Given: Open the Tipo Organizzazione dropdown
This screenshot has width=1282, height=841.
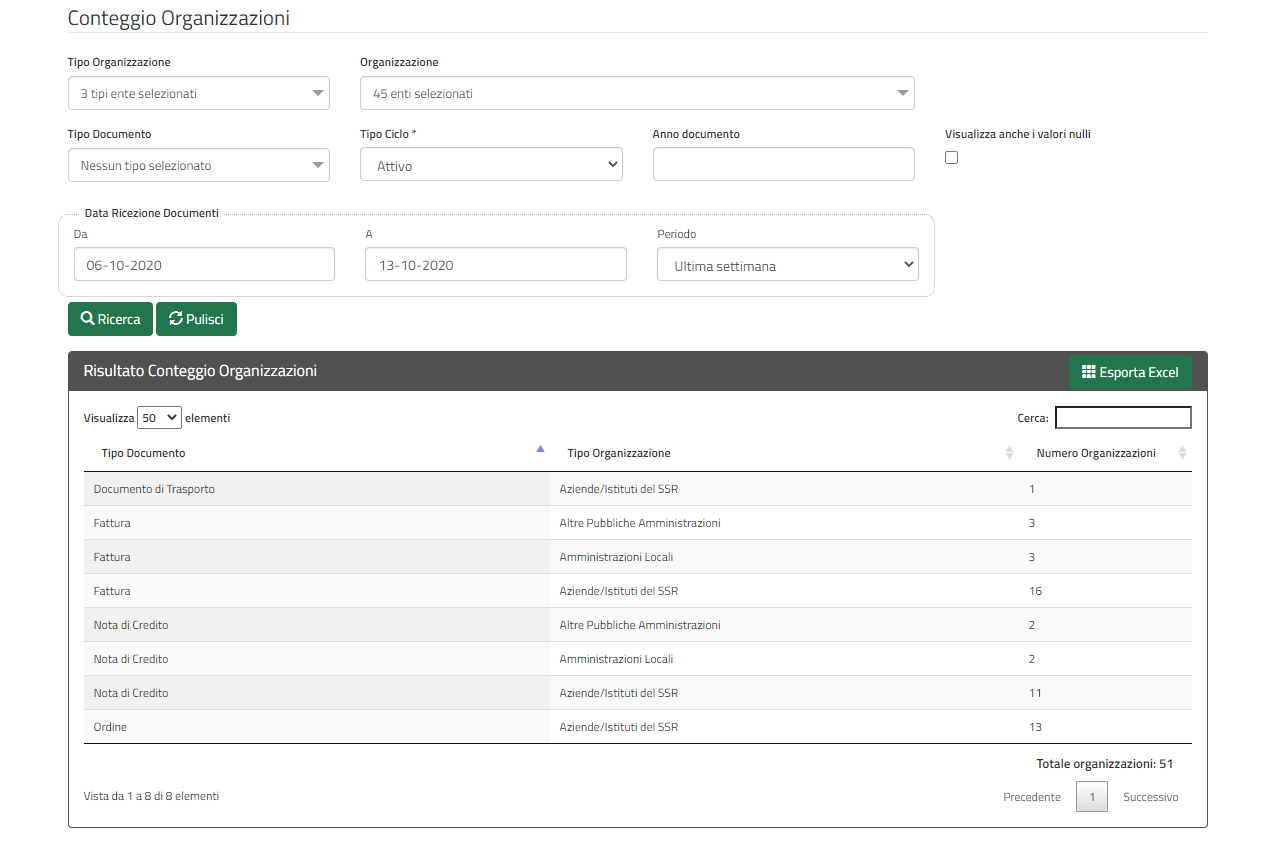Looking at the screenshot, I should click(x=199, y=93).
